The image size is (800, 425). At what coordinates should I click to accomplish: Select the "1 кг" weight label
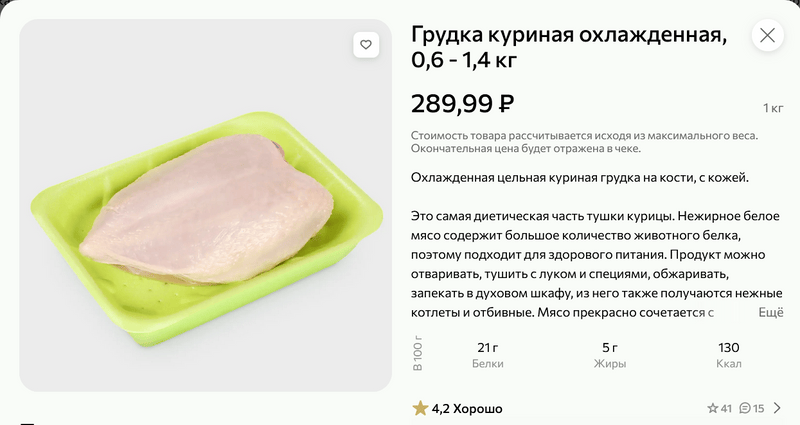coord(773,108)
